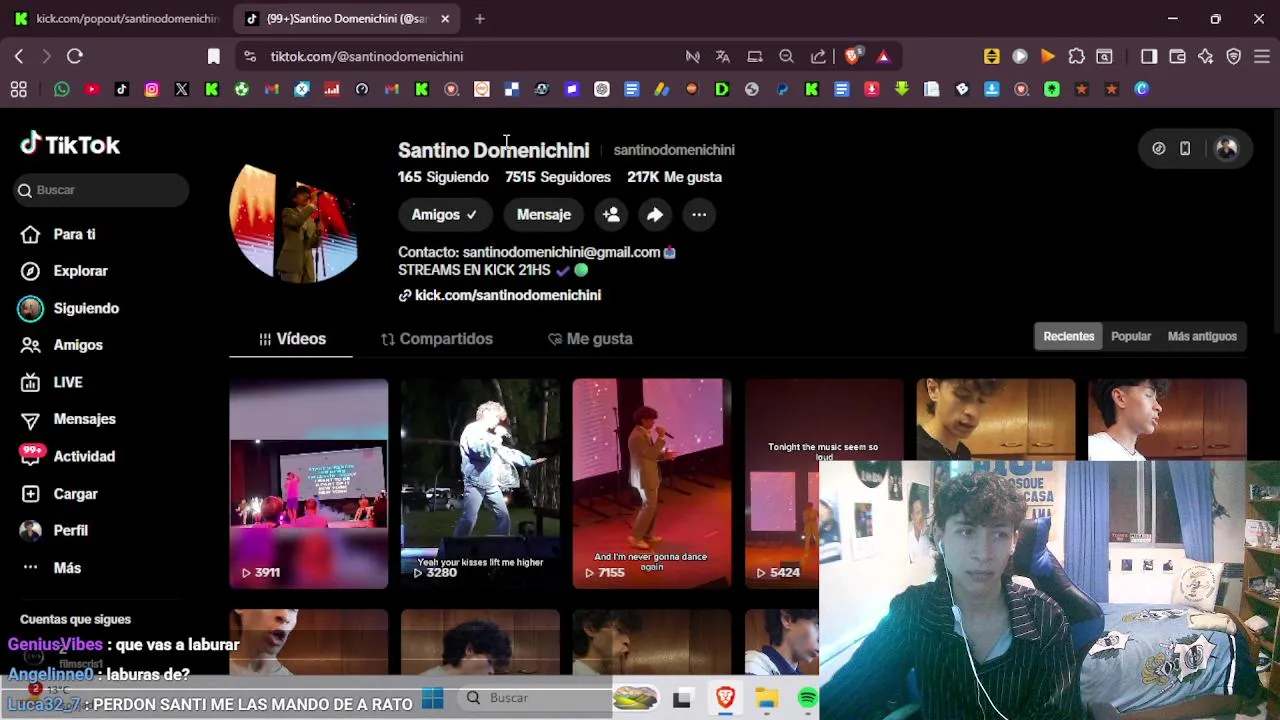The image size is (1280, 720).
Task: Expand the Más menu in the sidebar
Action: click(x=52, y=568)
